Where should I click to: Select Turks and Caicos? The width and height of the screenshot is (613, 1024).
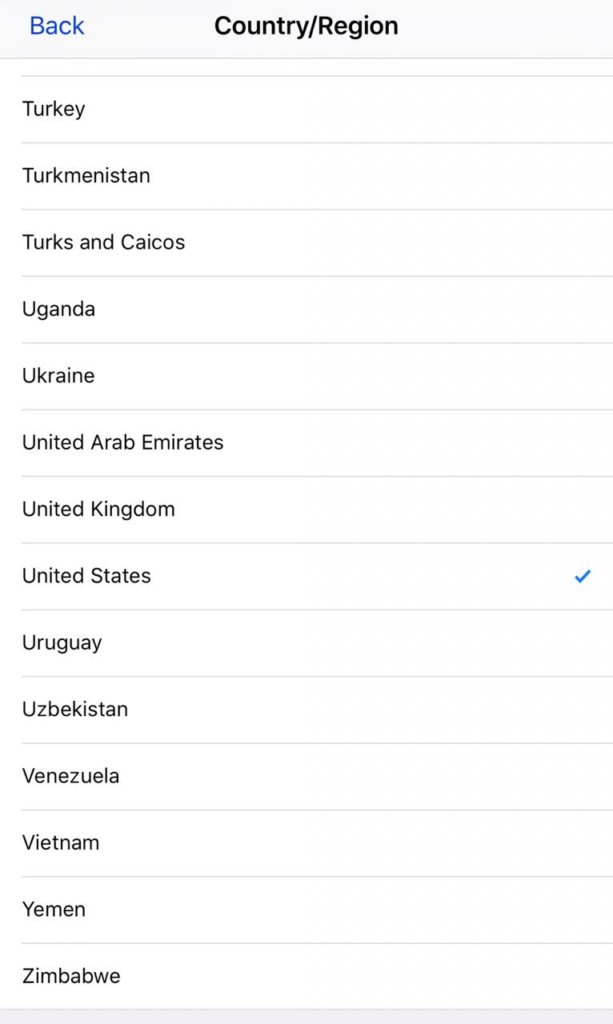(306, 242)
